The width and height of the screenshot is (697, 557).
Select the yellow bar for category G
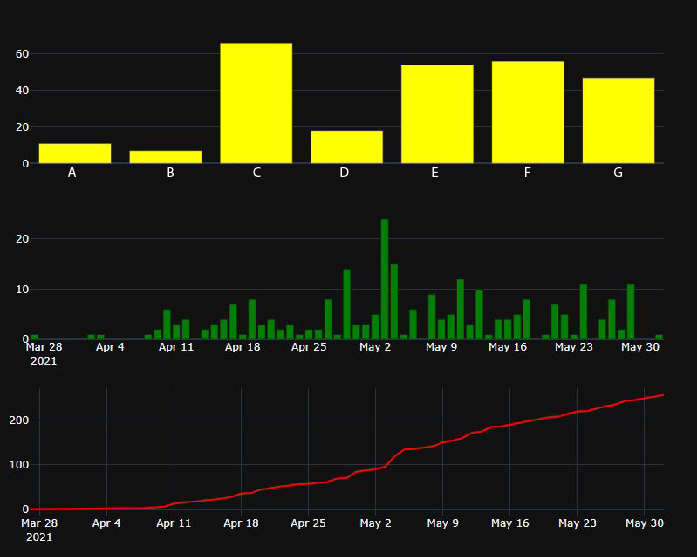[x=618, y=120]
